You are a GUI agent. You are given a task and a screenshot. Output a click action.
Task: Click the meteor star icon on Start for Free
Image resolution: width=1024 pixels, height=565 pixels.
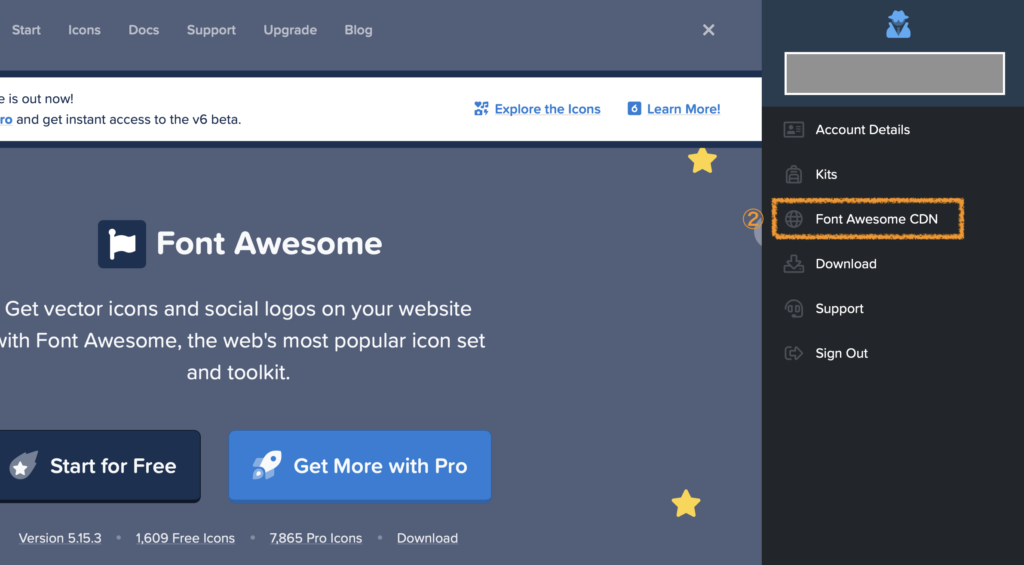tap(24, 465)
